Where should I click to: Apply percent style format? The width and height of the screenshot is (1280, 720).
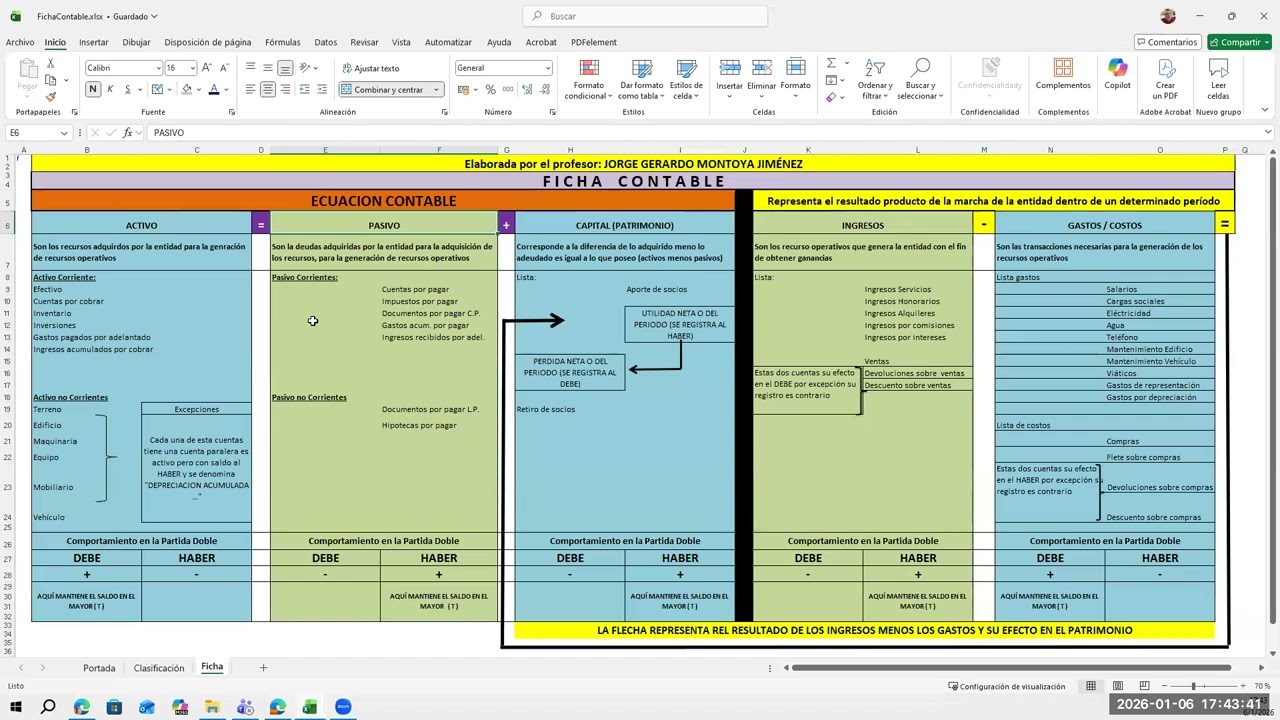click(x=490, y=89)
